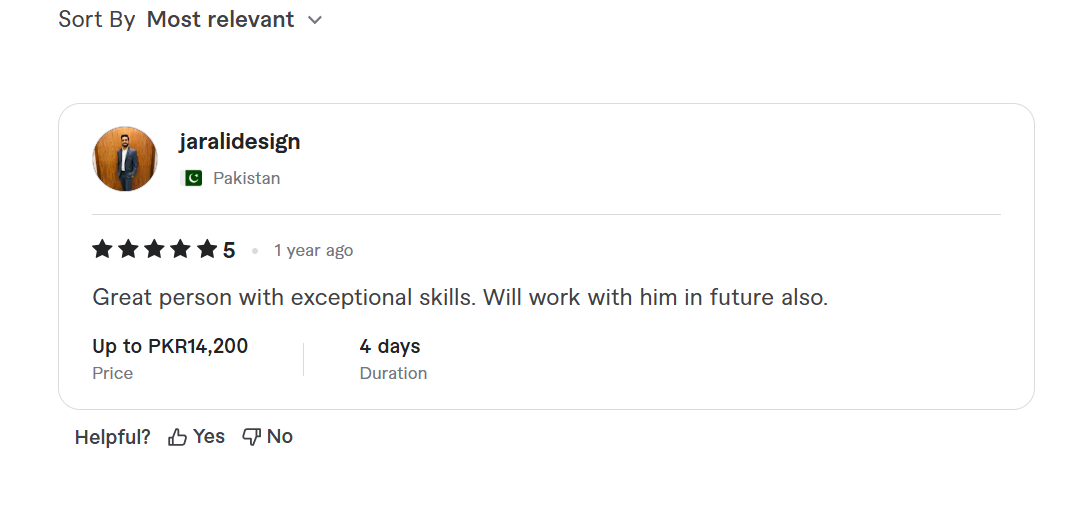This screenshot has width=1069, height=521.
Task: Visit the jaralidesign username link
Action: coord(240,141)
